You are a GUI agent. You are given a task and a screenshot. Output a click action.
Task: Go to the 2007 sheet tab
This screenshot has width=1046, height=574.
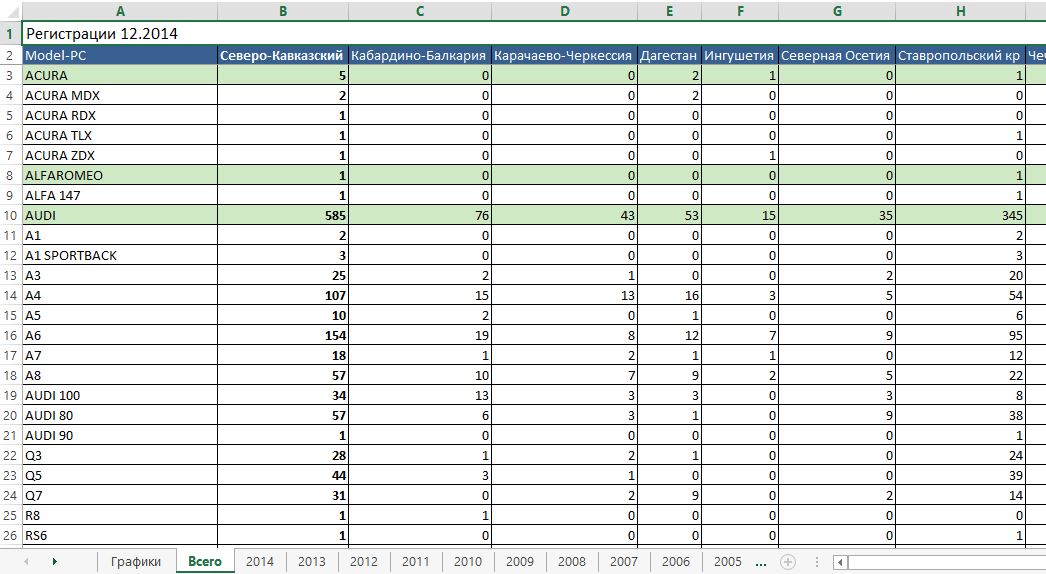click(624, 562)
